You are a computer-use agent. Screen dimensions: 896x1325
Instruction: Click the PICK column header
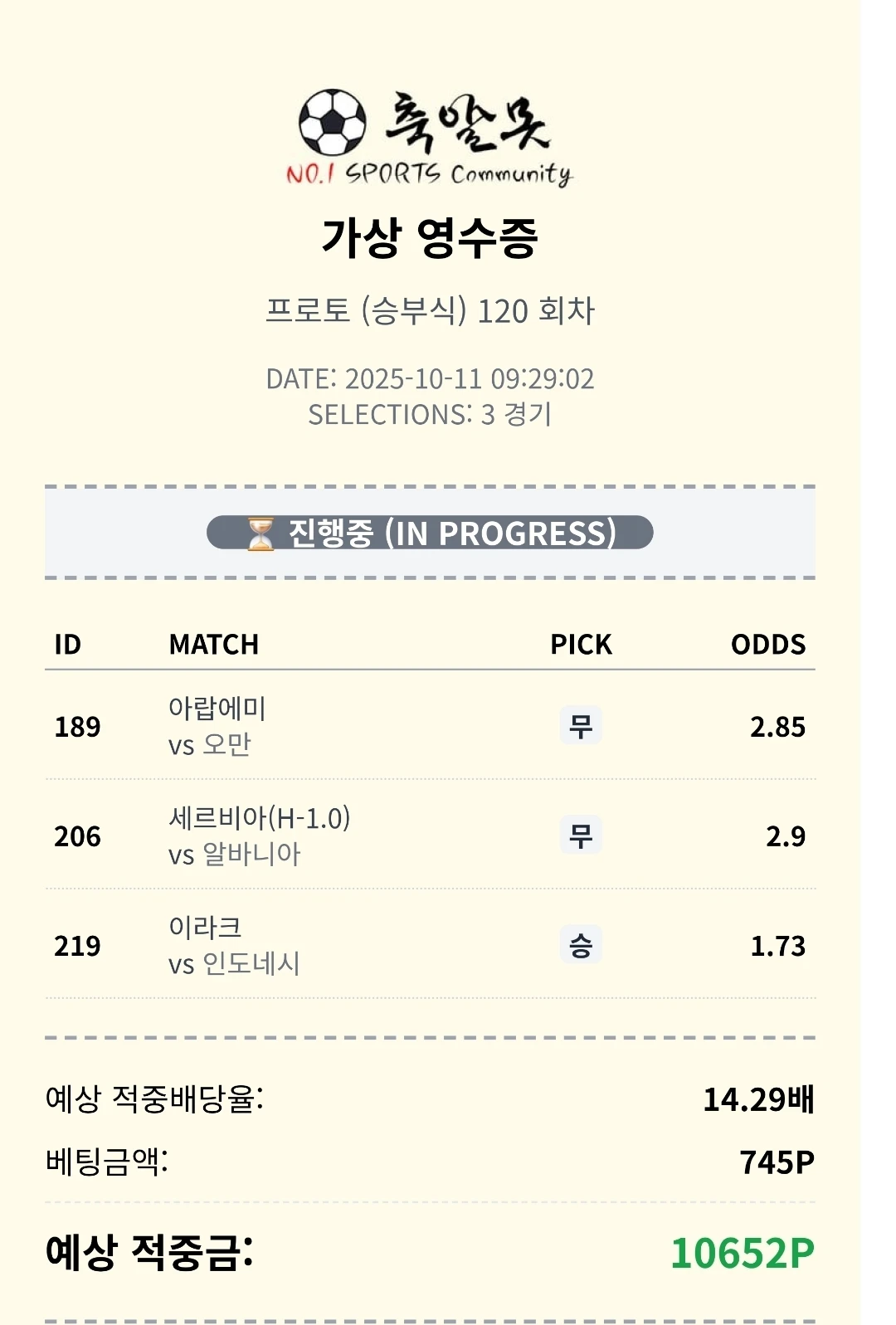pyautogui.click(x=581, y=645)
